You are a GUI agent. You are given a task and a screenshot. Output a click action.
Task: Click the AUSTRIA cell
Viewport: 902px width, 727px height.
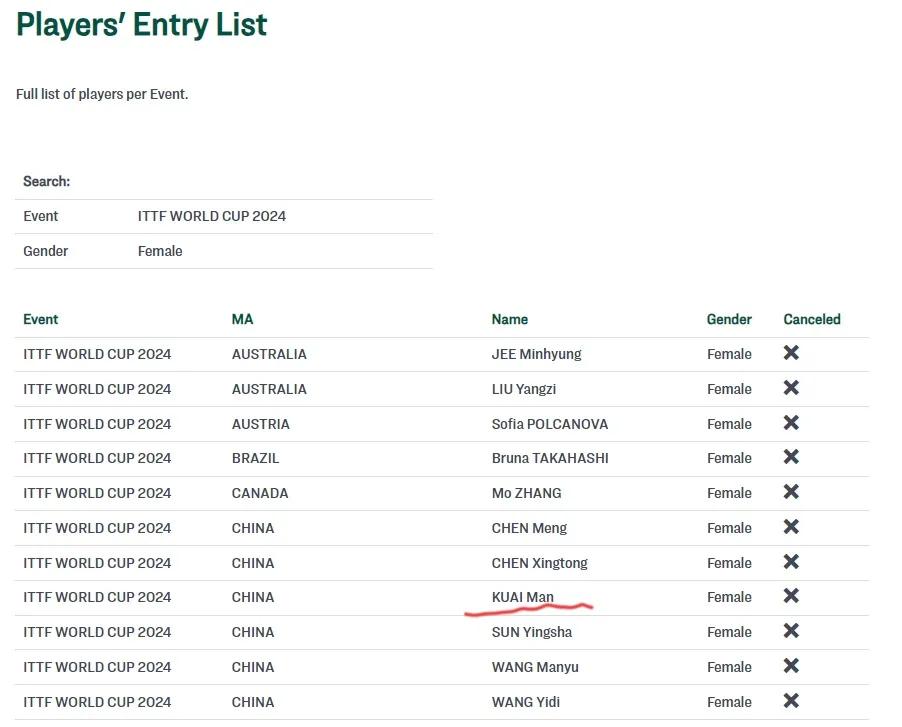tap(261, 424)
